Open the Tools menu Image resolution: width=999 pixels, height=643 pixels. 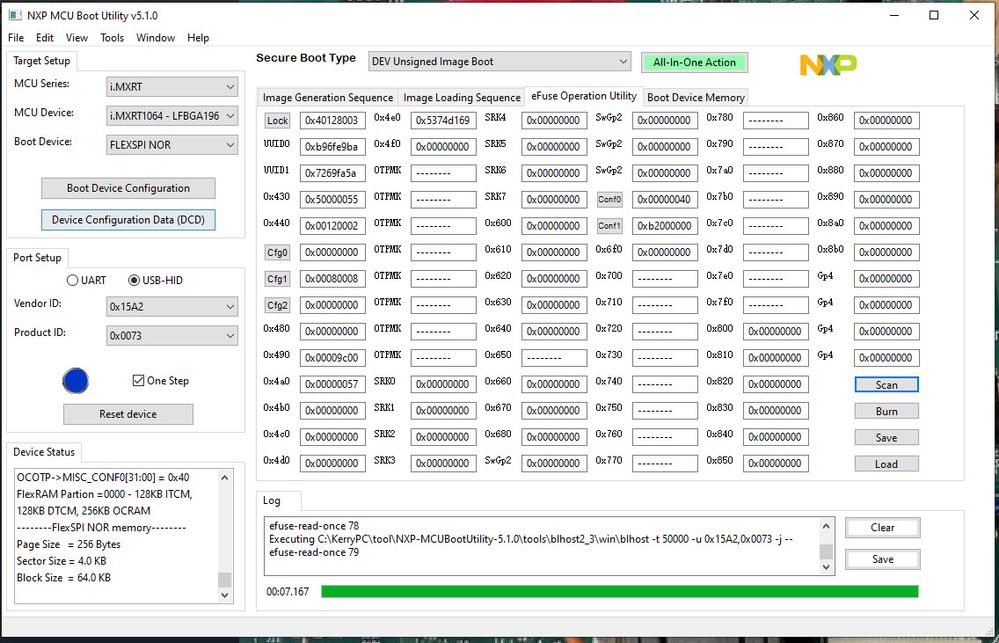tap(112, 38)
